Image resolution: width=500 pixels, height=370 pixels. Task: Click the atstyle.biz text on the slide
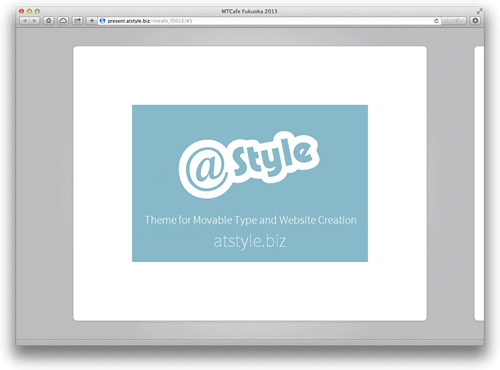click(250, 241)
